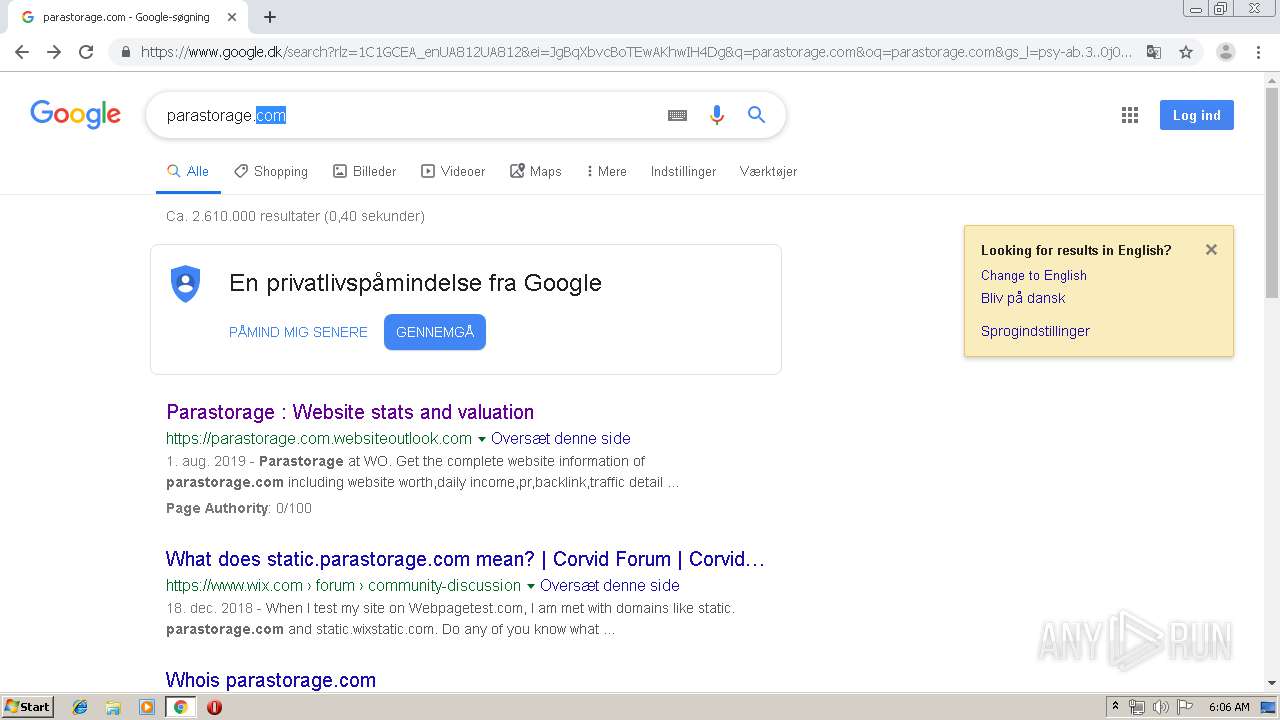
Task: Open media player icon on taskbar
Action: tap(147, 707)
